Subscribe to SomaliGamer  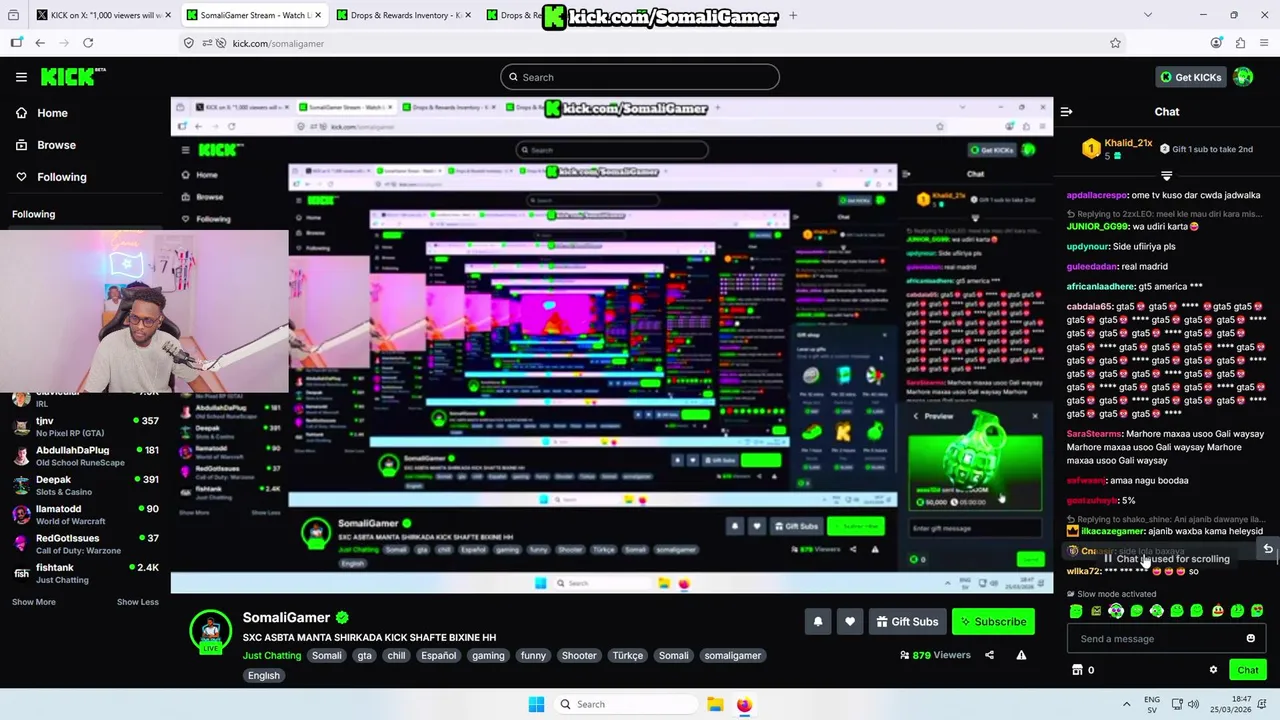point(993,622)
